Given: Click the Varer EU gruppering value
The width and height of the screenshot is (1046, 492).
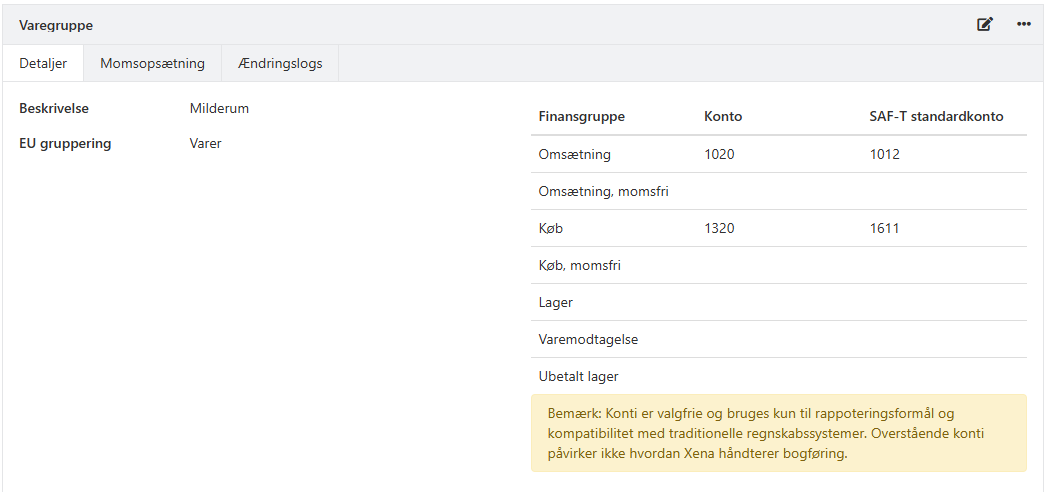Looking at the screenshot, I should point(205,144).
